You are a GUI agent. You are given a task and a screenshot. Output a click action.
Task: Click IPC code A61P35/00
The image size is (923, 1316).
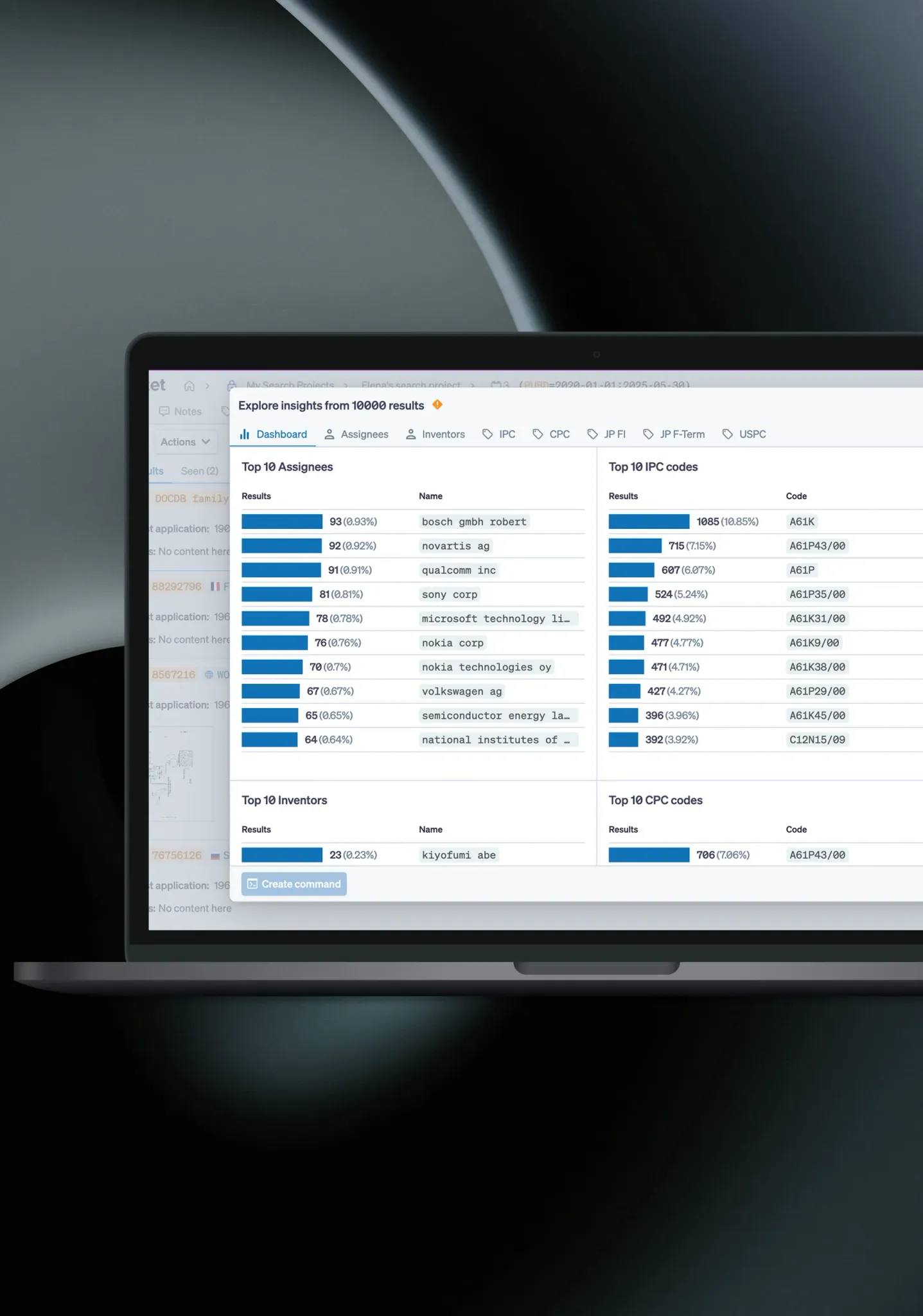pos(817,594)
